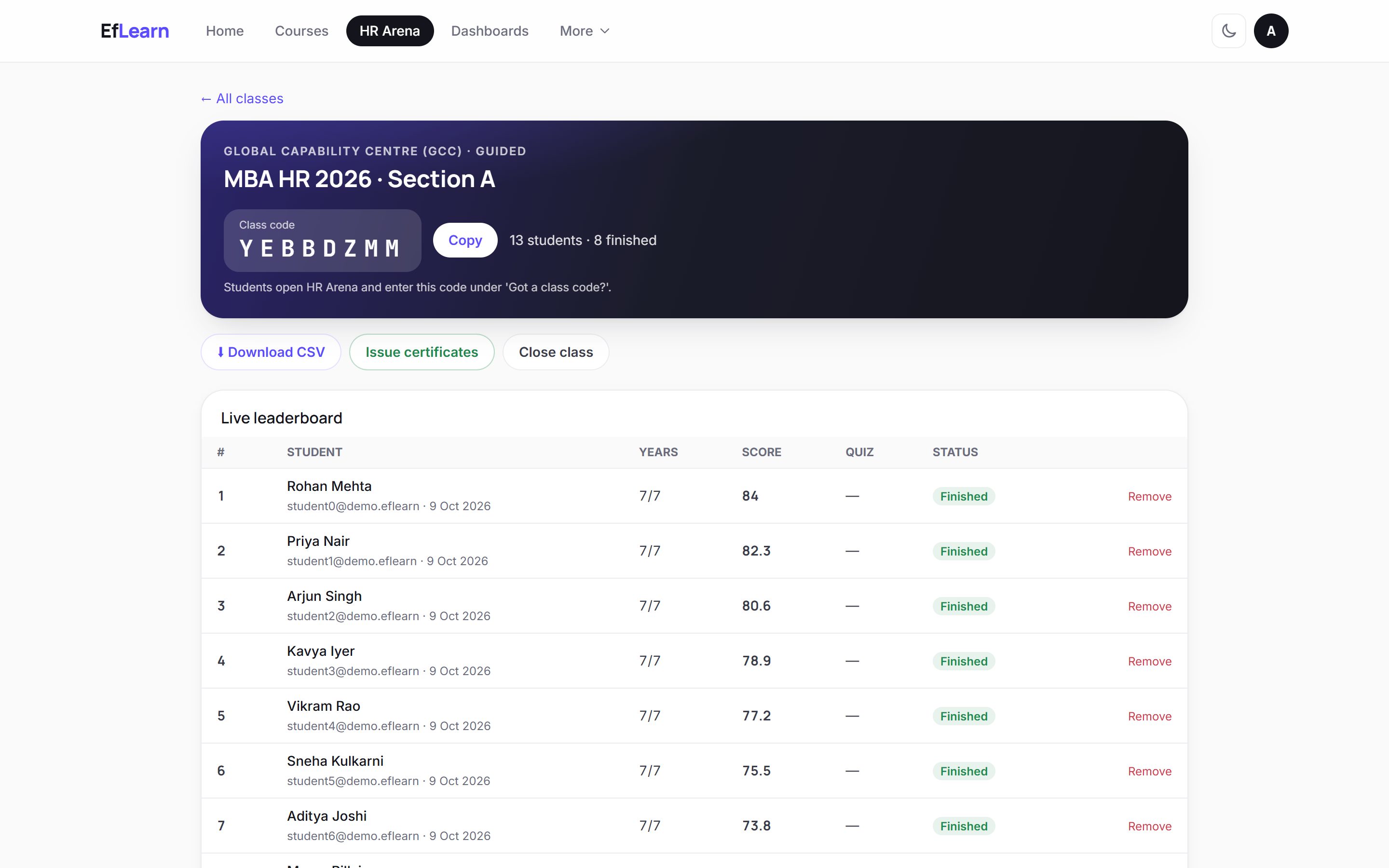Click score 80.6 for Arjun Singh
Screen dimensions: 1389x868
pyautogui.click(x=756, y=606)
